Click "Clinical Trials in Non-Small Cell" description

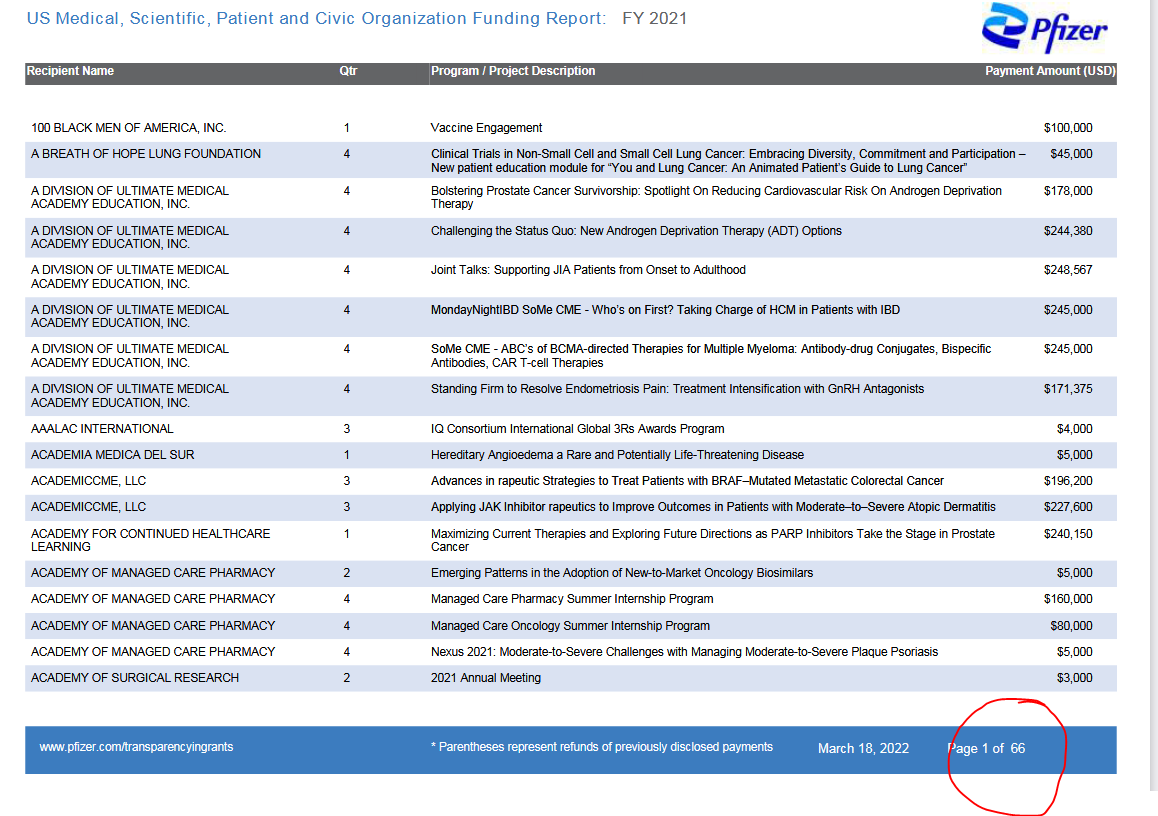point(728,161)
